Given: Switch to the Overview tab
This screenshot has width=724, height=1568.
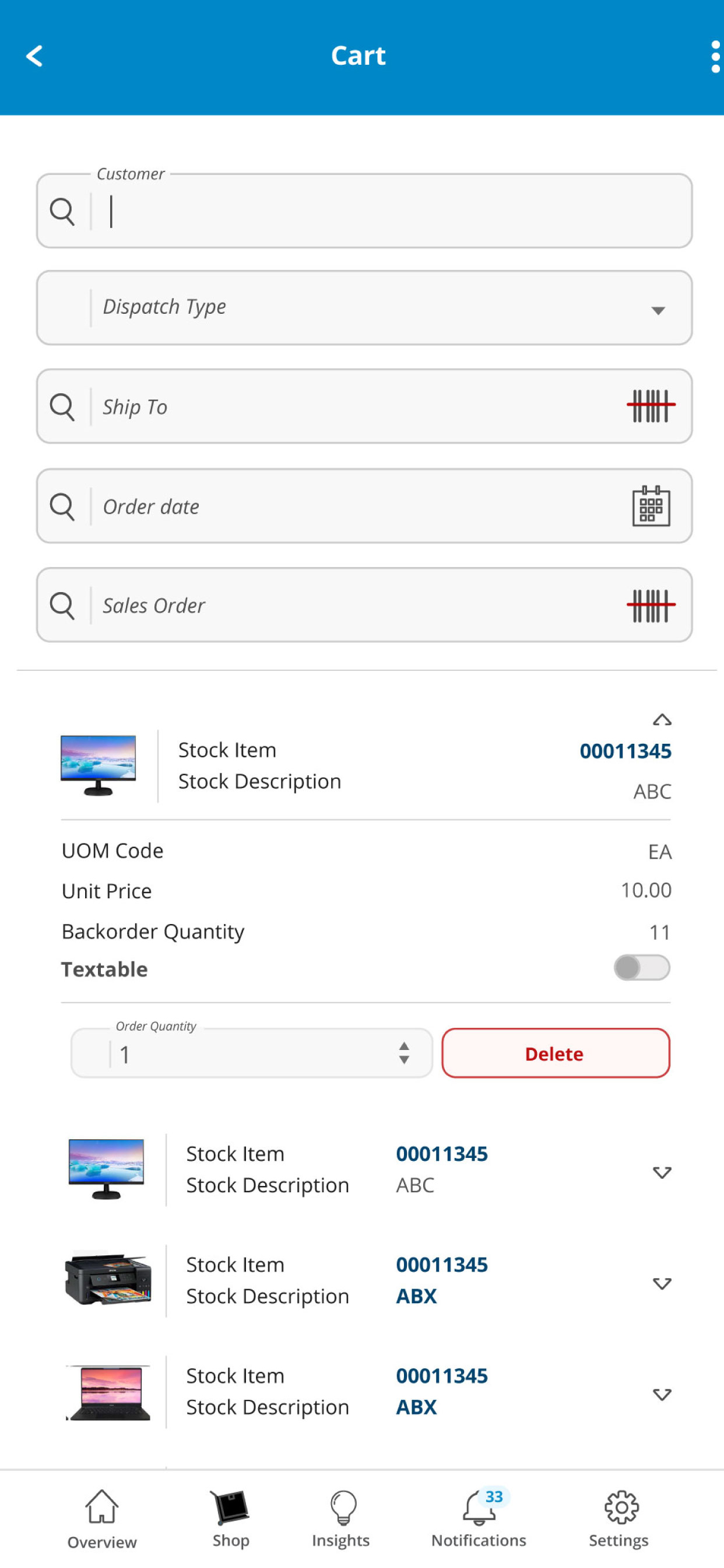Looking at the screenshot, I should click(x=101, y=1518).
